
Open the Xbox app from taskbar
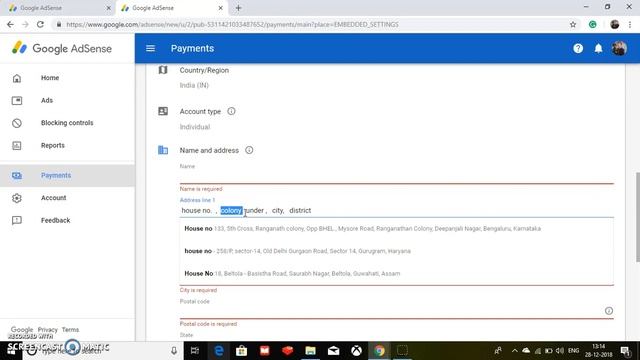[x=356, y=351]
